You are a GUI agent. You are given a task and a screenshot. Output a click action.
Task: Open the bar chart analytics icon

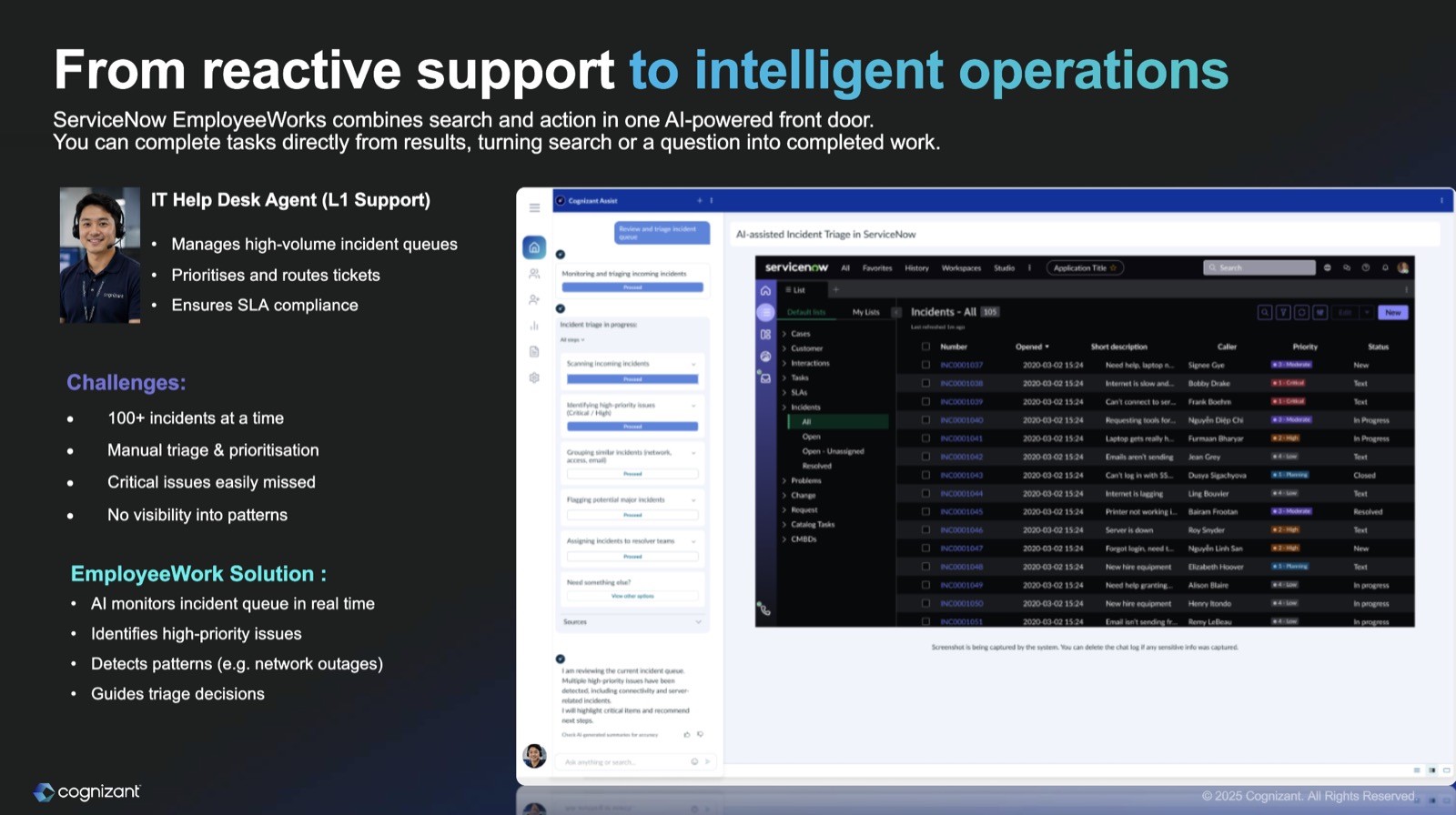pos(534,326)
